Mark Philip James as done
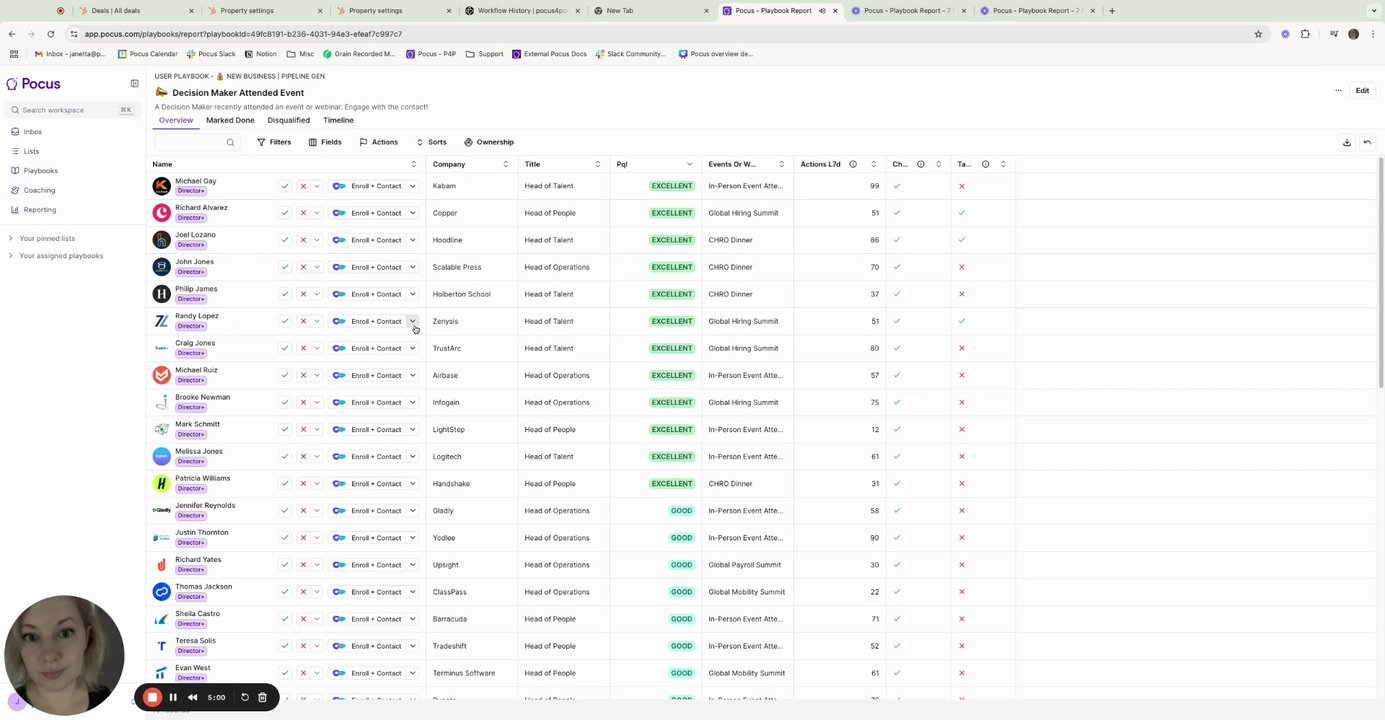 click(285, 294)
